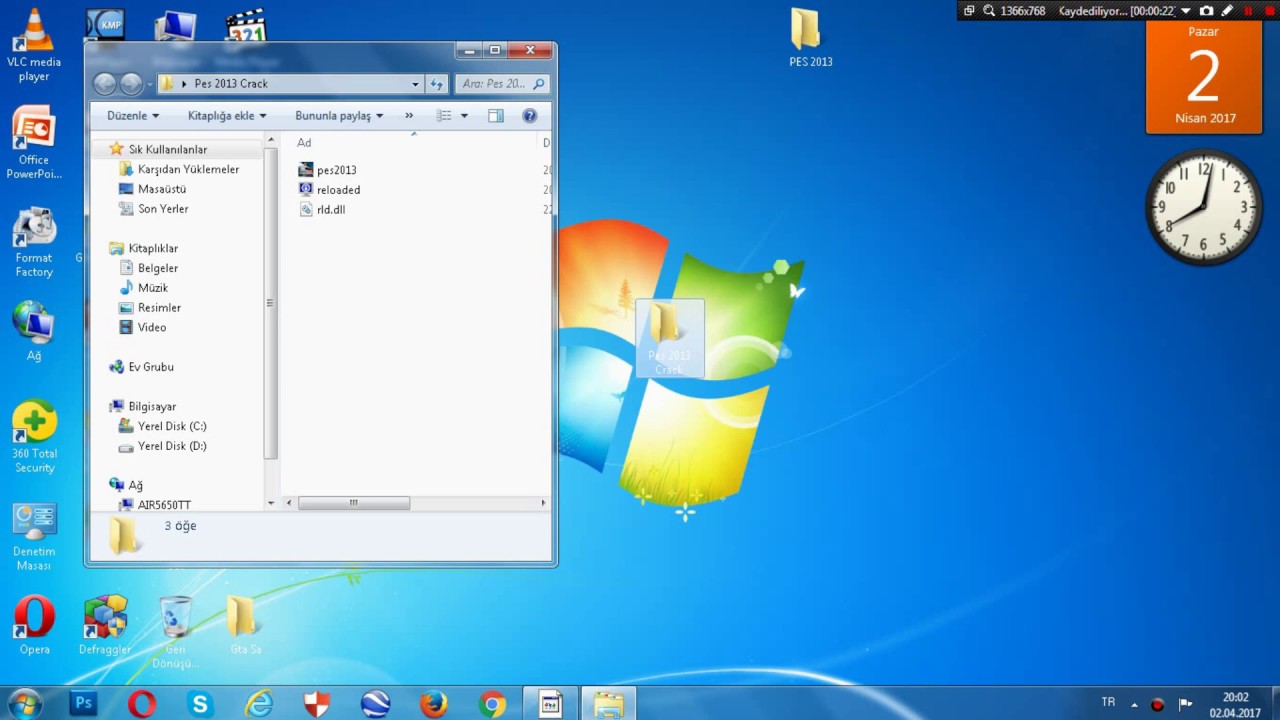Open the Ağ network desktop icon
Screen dimensions: 1280x720
[34, 331]
